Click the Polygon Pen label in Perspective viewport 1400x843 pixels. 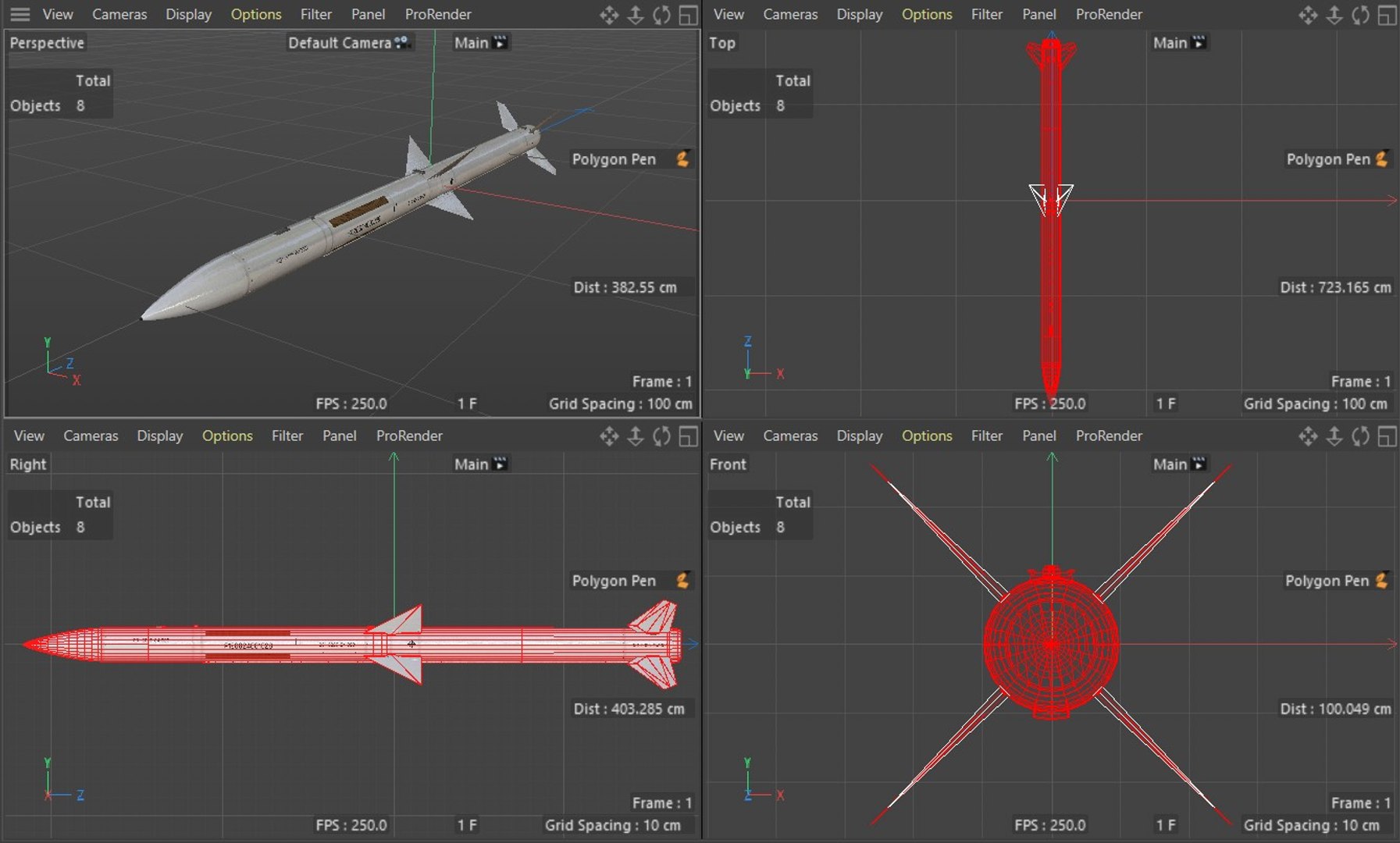614,159
